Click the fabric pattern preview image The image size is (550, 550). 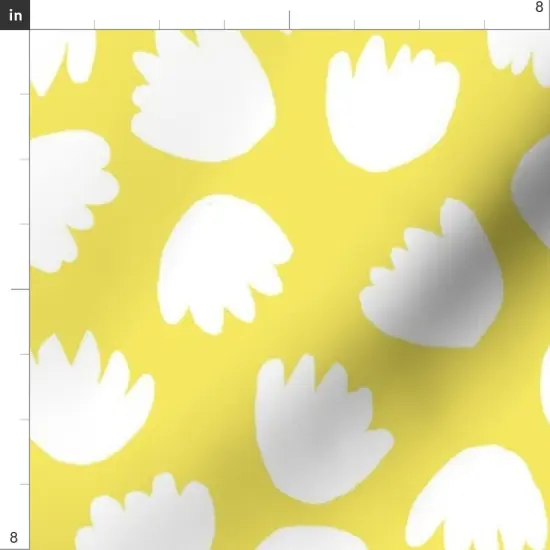click(x=290, y=290)
